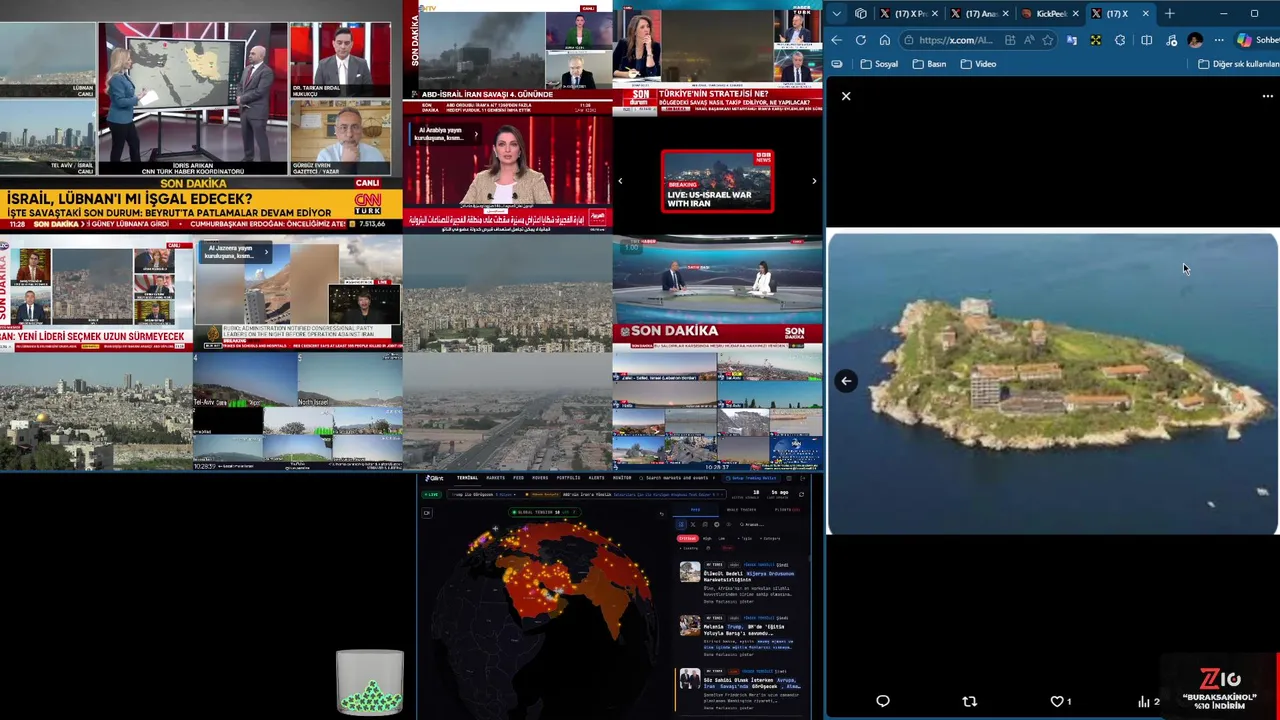Select the TERMINAL tab in Glint
This screenshot has width=1280, height=720.
468,478
